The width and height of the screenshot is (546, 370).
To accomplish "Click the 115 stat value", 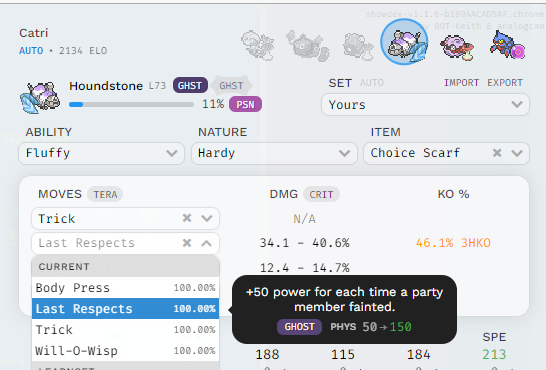I will click(343, 354).
